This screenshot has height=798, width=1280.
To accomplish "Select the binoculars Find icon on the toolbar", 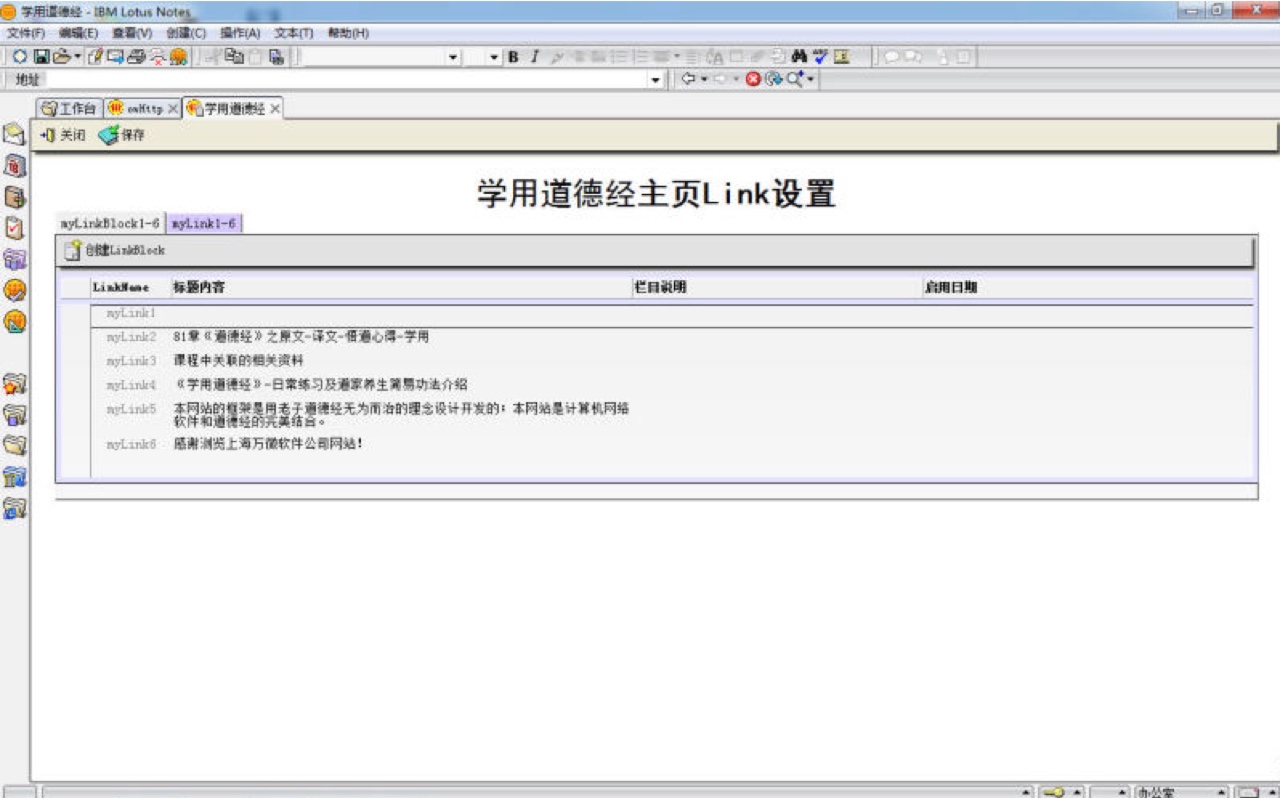I will point(799,57).
